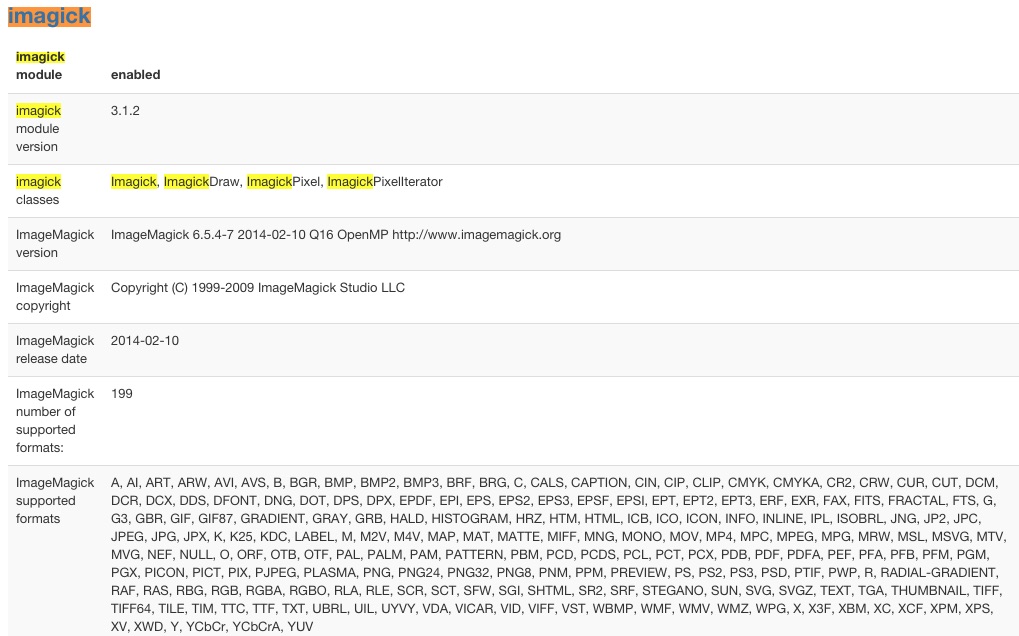The height and width of the screenshot is (636, 1019).
Task: Click 'ImageMagick version' row label
Action: pyautogui.click(x=55, y=244)
